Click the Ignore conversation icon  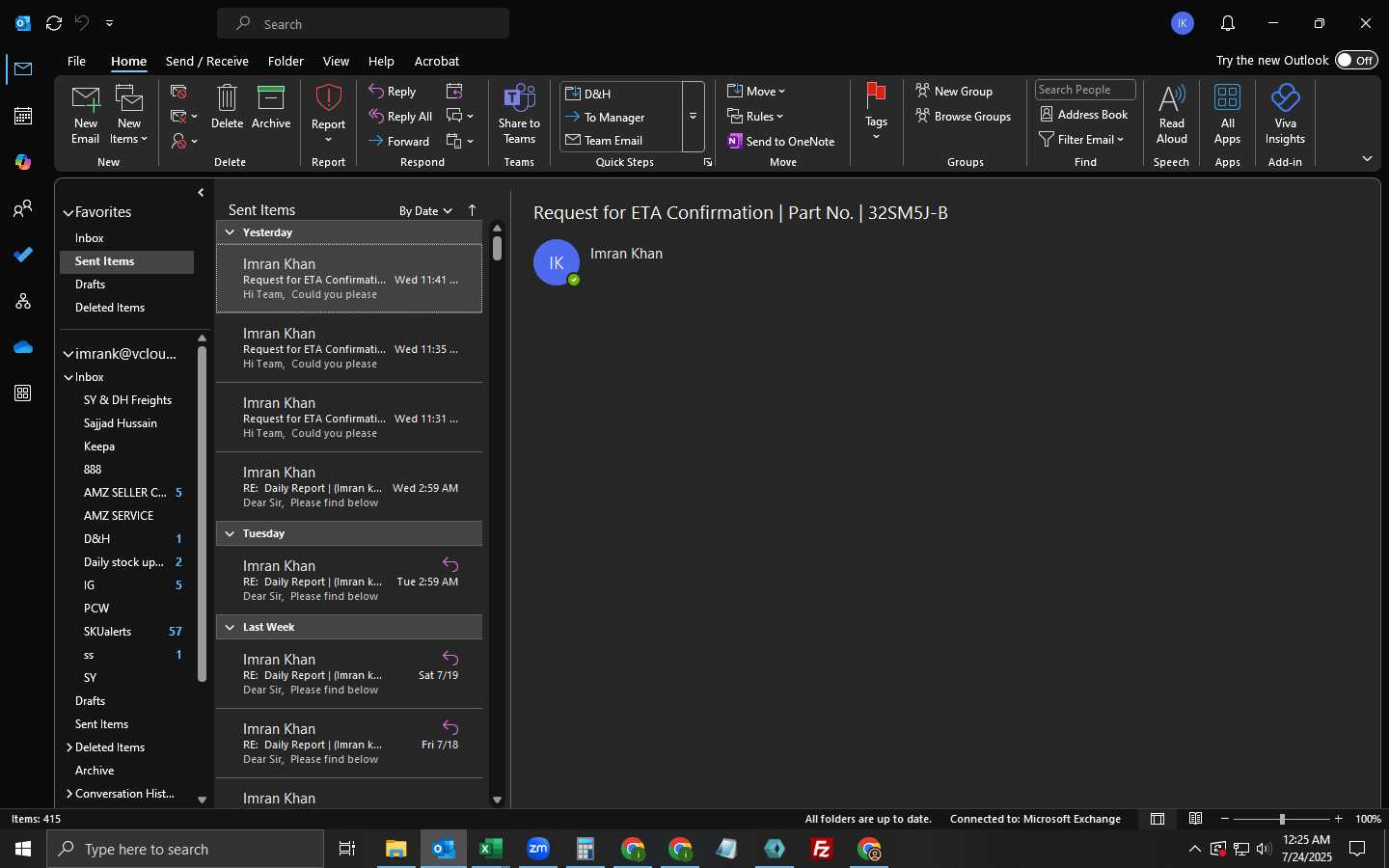[178, 92]
